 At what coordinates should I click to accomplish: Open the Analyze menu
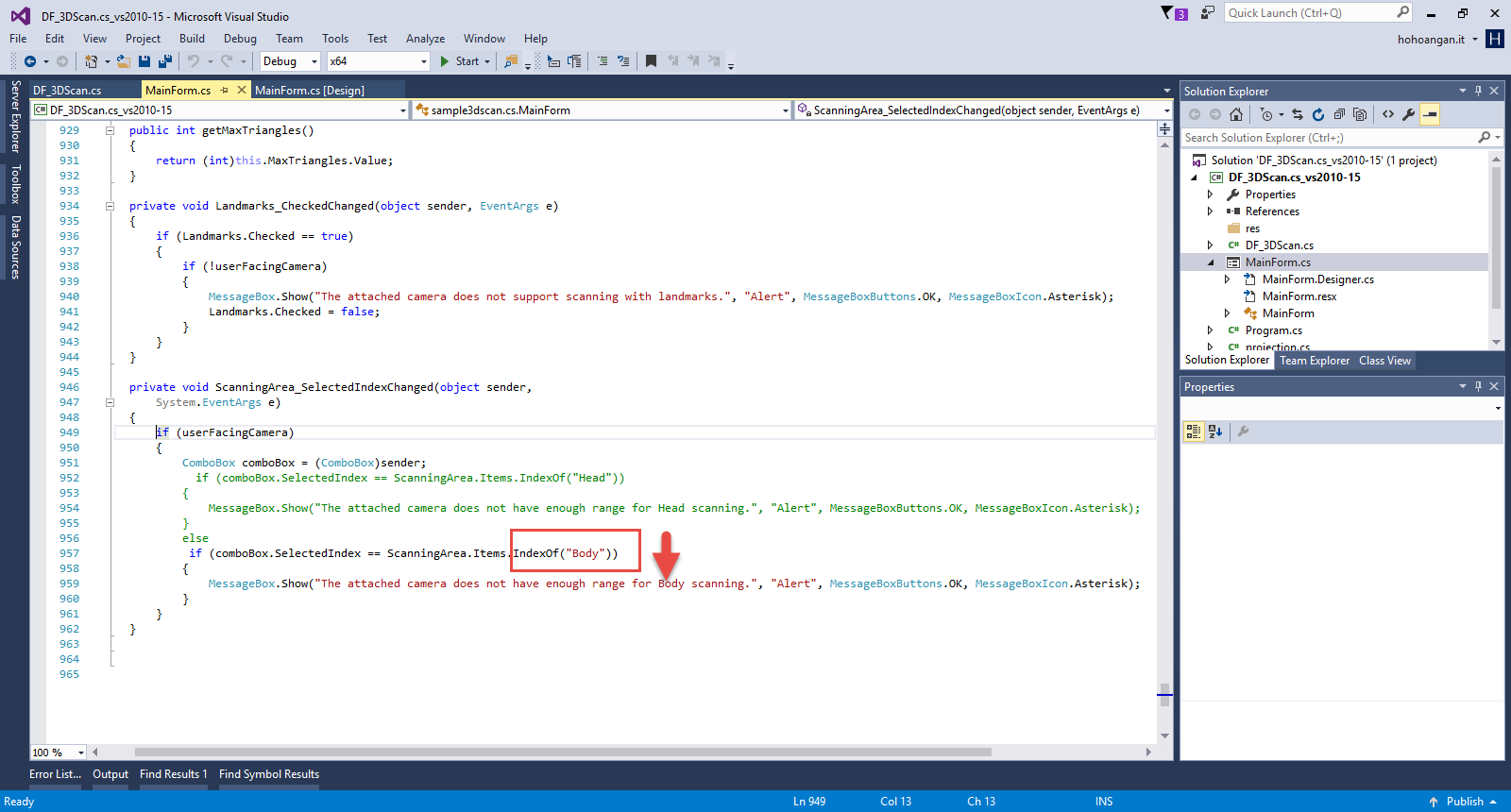(425, 39)
